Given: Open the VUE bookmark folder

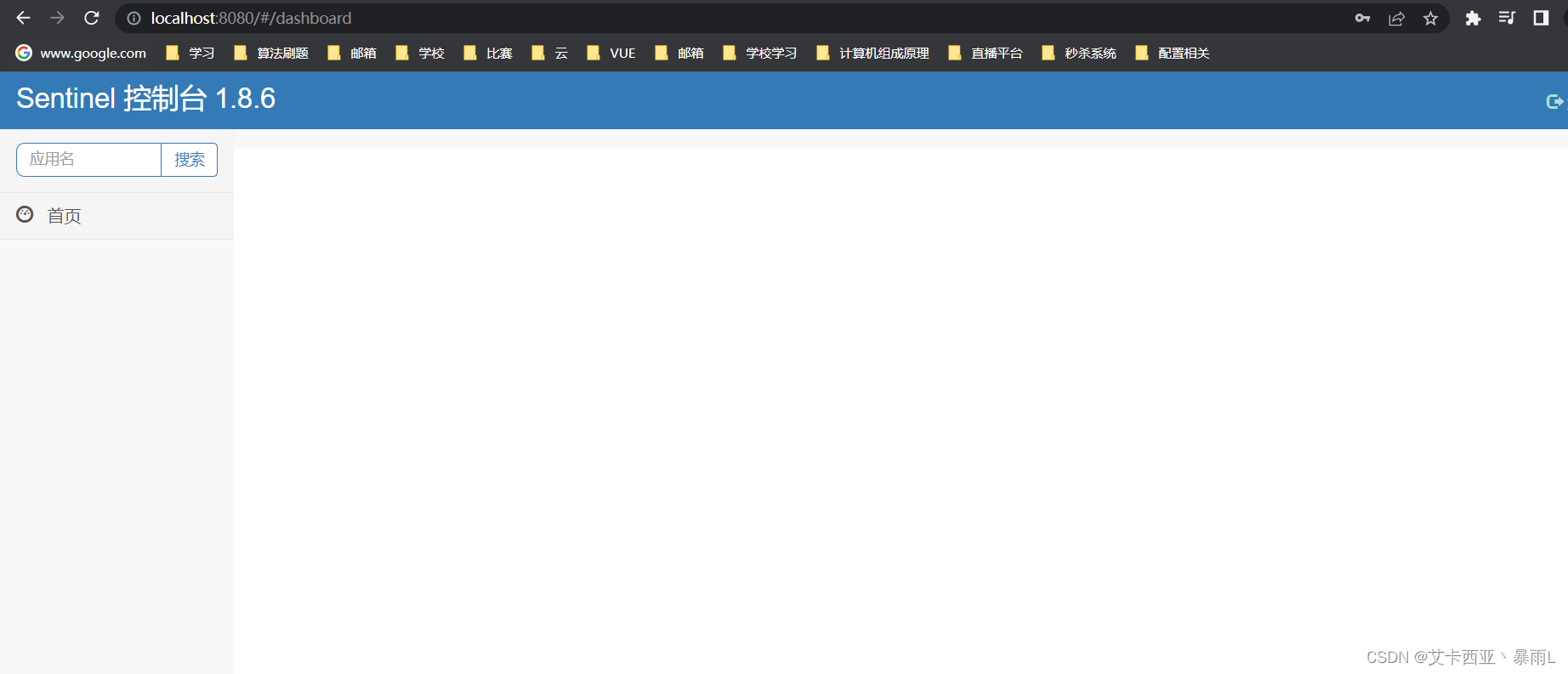Looking at the screenshot, I should (x=611, y=53).
